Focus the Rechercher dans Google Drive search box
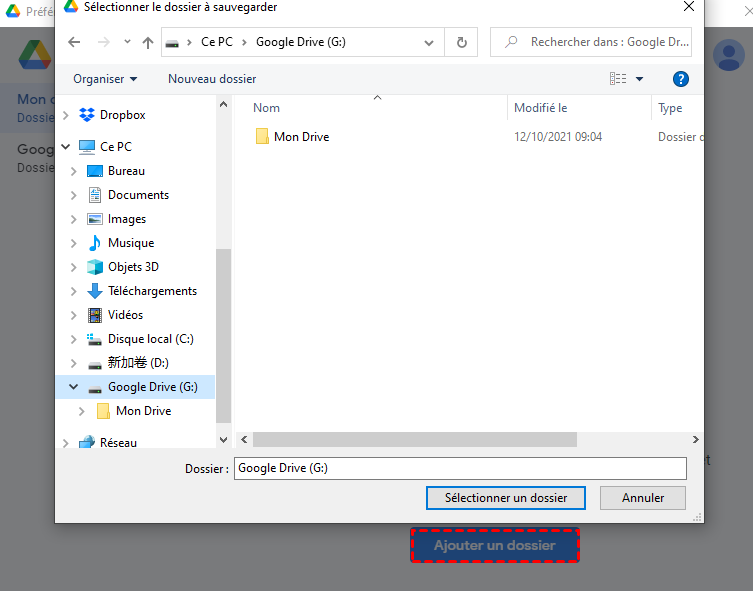Image resolution: width=753 pixels, height=591 pixels. (591, 42)
